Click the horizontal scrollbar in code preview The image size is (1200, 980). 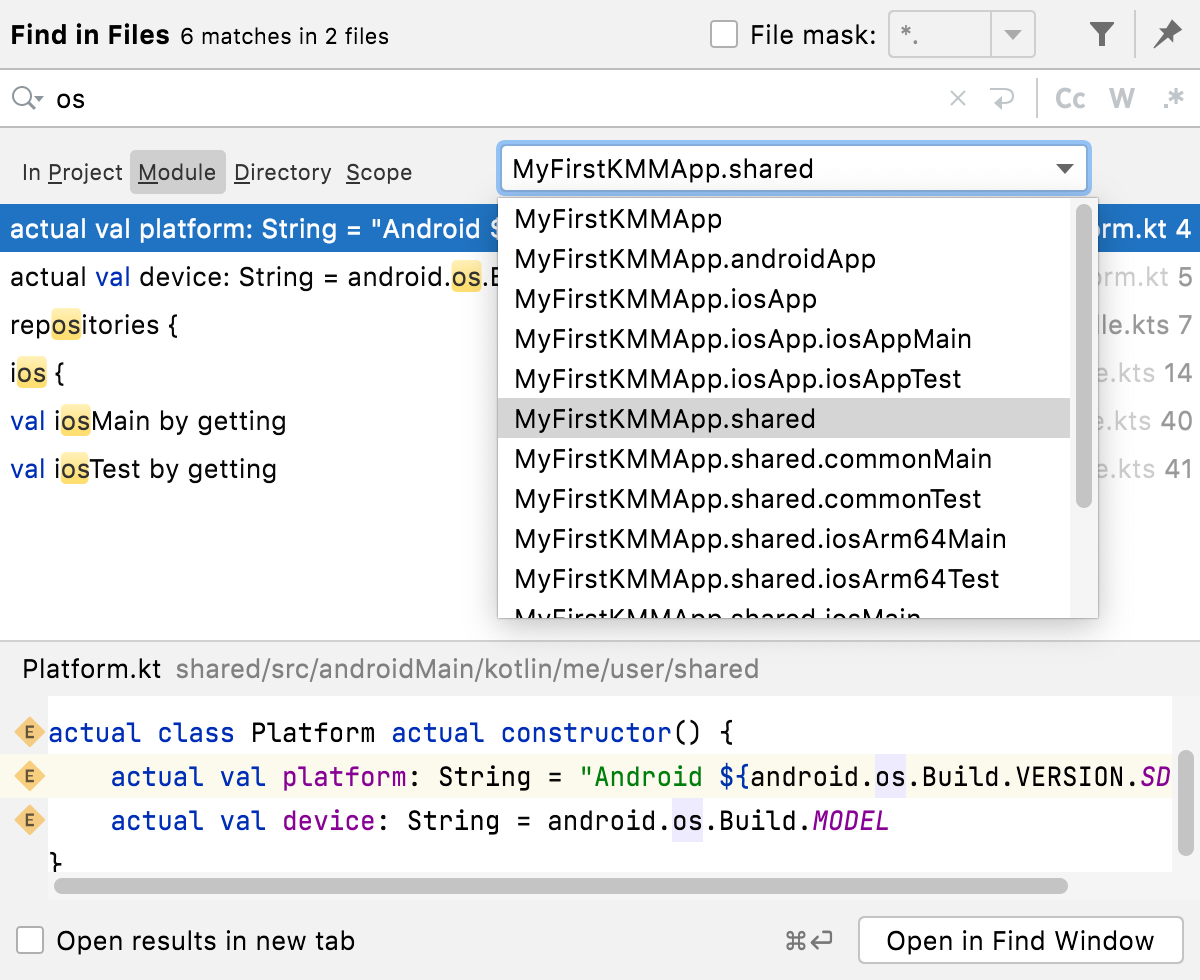560,886
